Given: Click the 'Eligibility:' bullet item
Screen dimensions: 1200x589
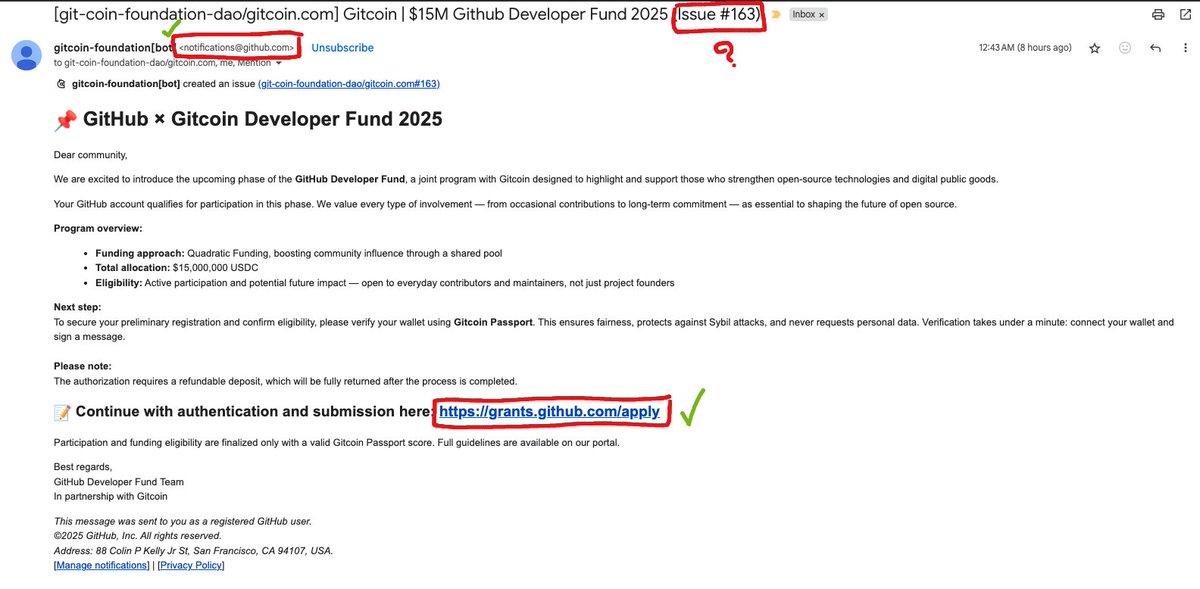Looking at the screenshot, I should coord(385,283).
